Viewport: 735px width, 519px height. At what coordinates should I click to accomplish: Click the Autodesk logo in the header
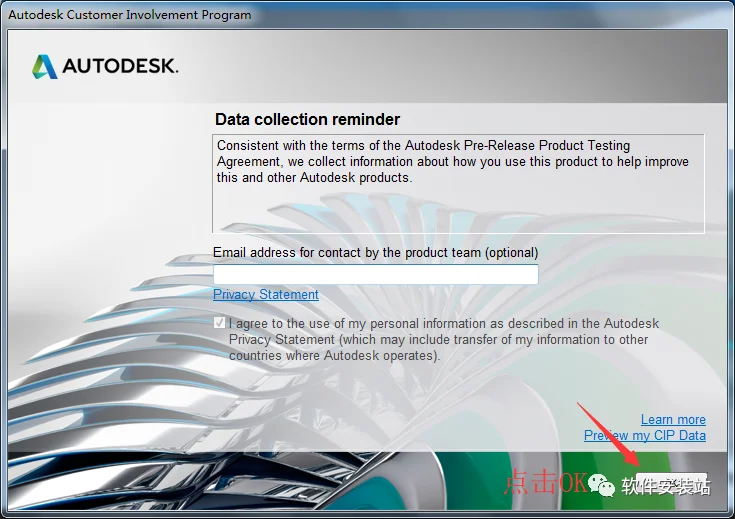(x=105, y=66)
